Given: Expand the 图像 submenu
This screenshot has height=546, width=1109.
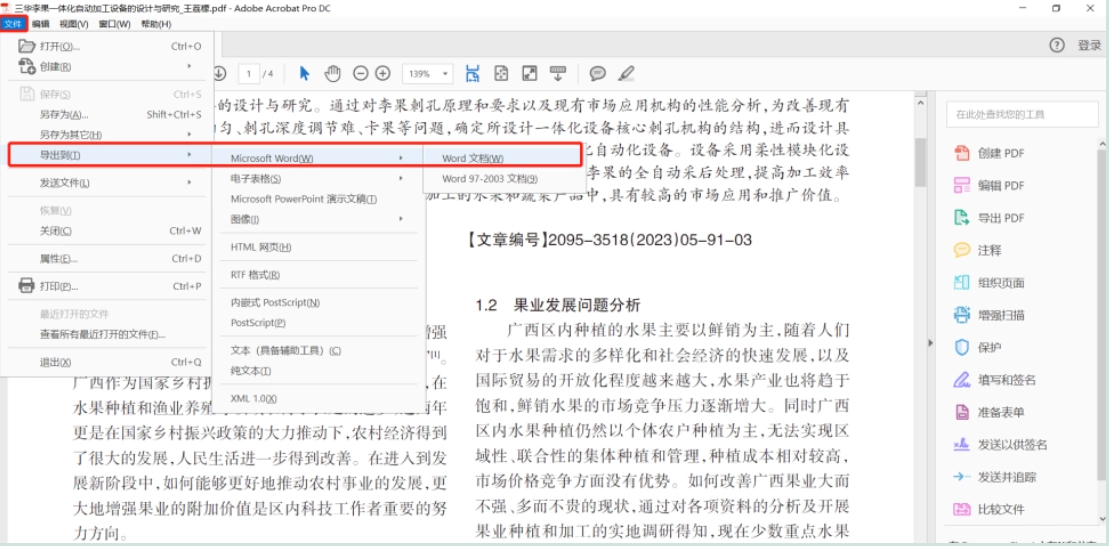Looking at the screenshot, I should [x=318, y=219].
